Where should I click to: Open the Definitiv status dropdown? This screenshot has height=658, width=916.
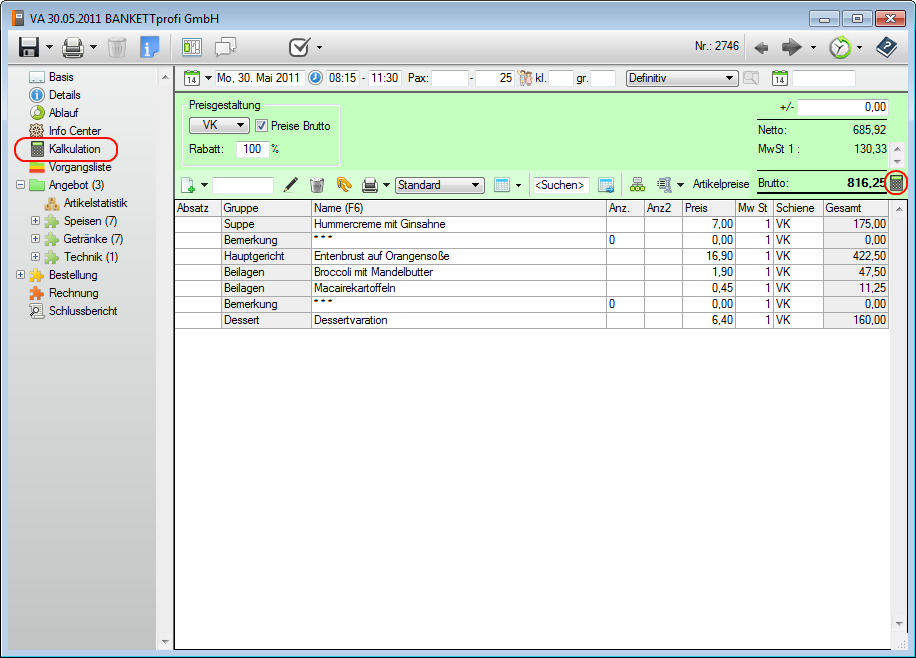[681, 78]
